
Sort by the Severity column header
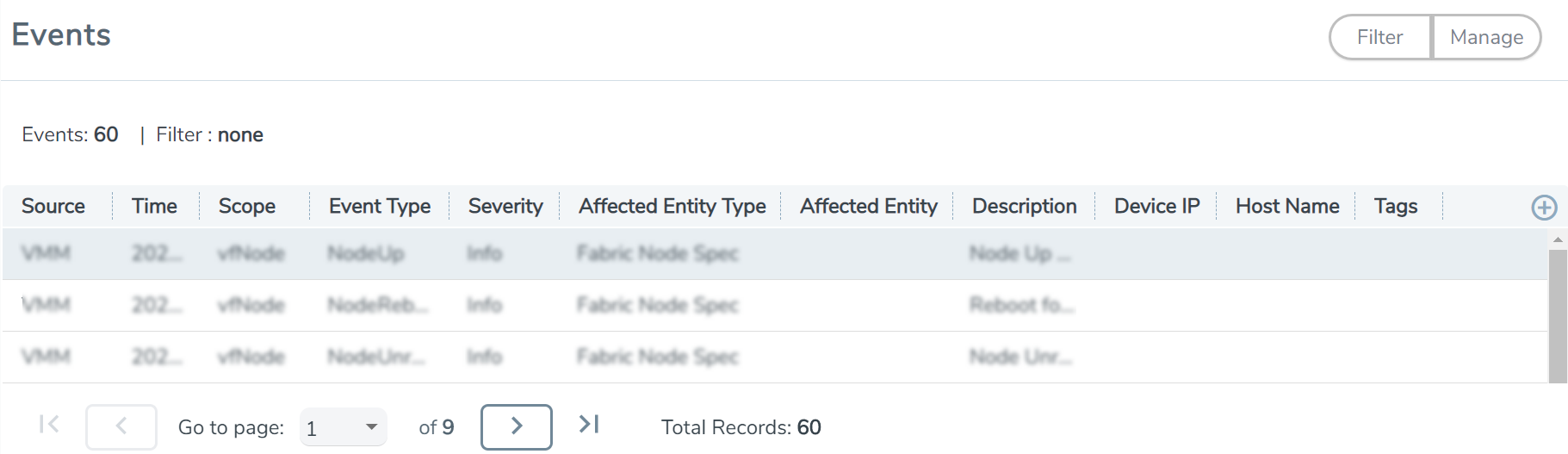click(505, 206)
